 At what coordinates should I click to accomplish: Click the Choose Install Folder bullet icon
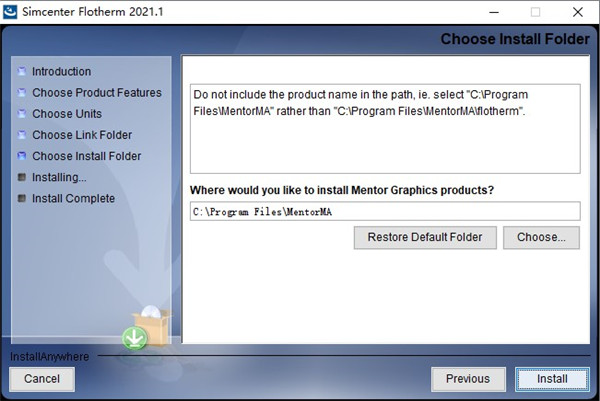(22, 156)
